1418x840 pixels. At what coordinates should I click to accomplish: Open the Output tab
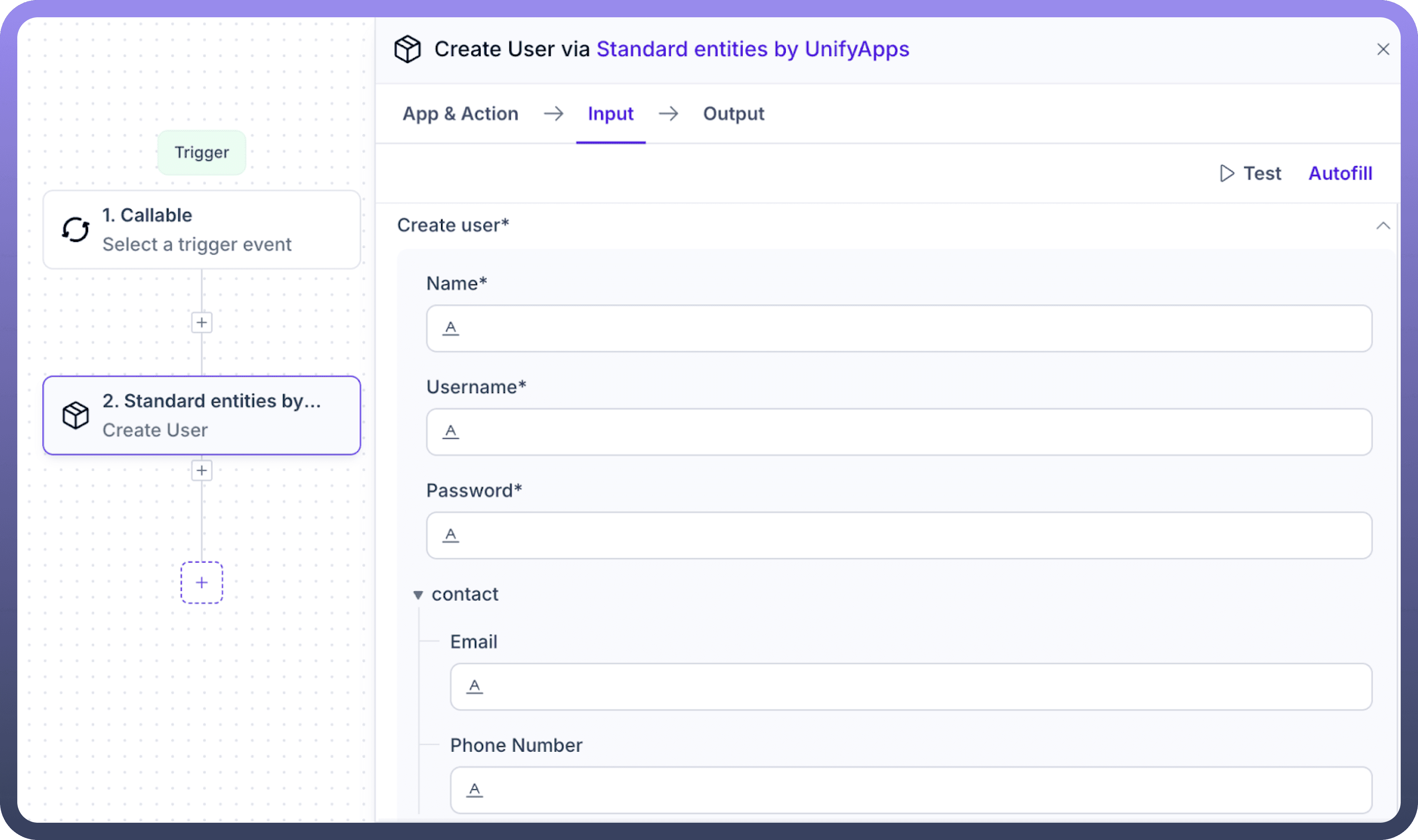733,114
